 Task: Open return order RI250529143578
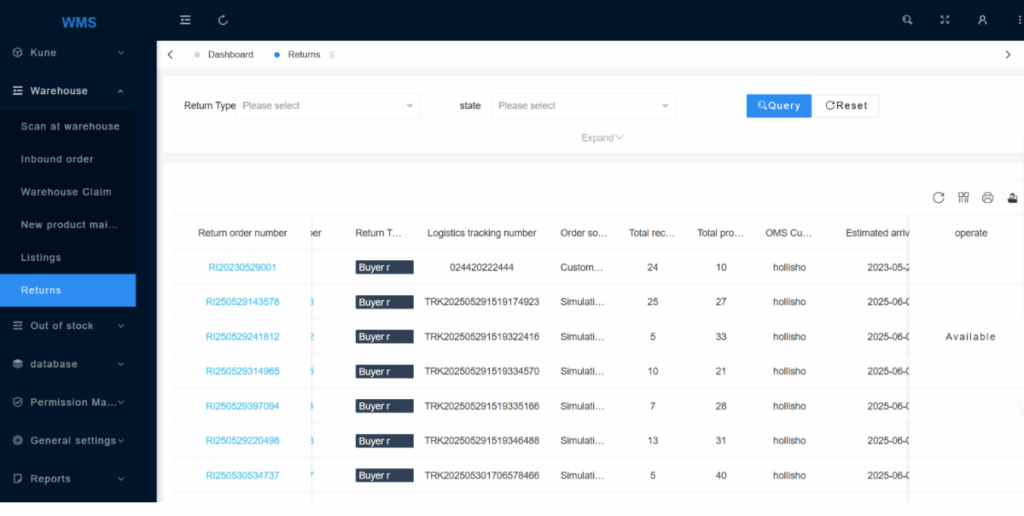tap(242, 302)
